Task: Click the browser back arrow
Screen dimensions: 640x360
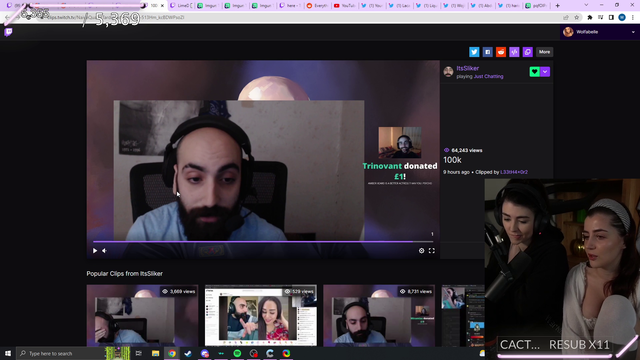Action: [7, 18]
